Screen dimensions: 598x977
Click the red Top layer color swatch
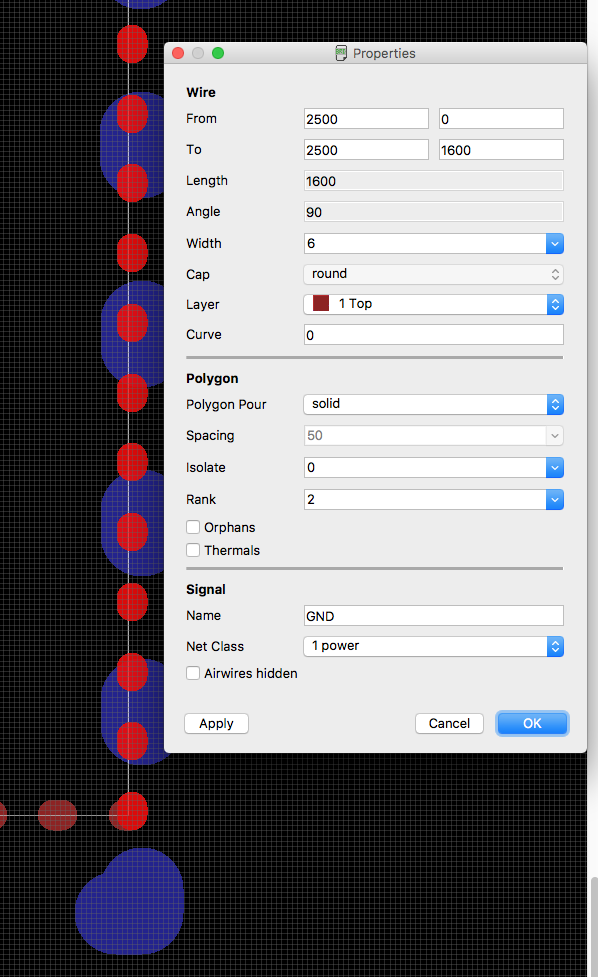click(x=321, y=303)
